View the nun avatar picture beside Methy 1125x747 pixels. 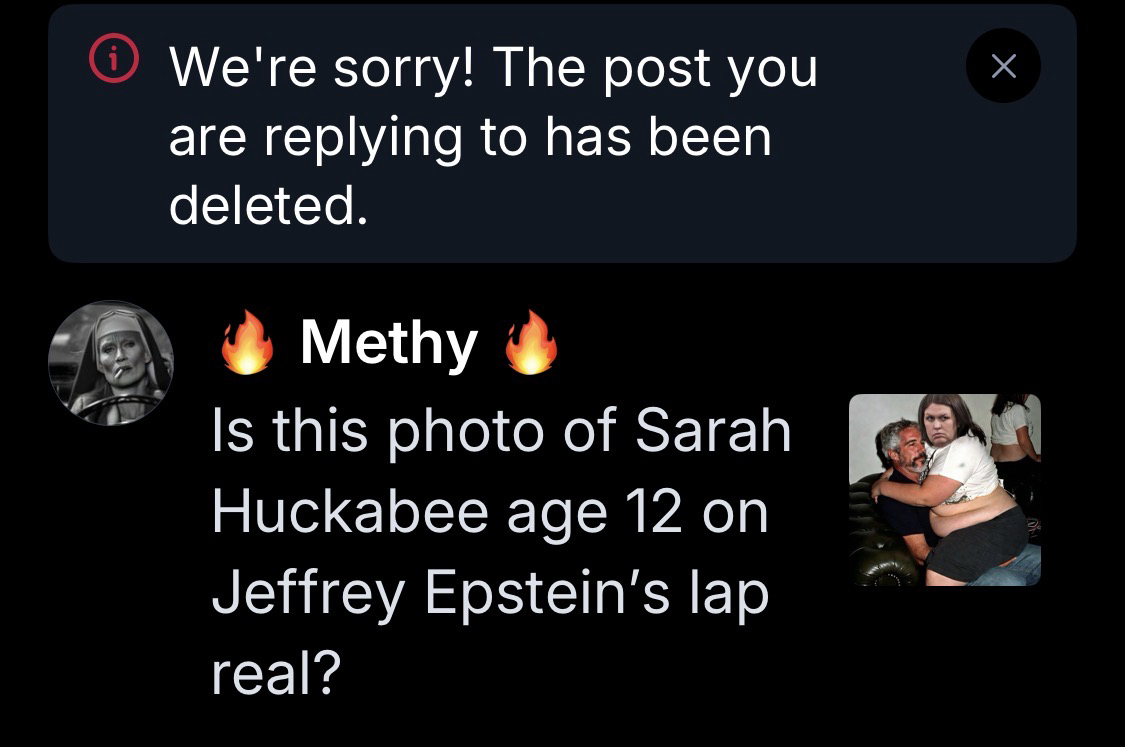(111, 363)
